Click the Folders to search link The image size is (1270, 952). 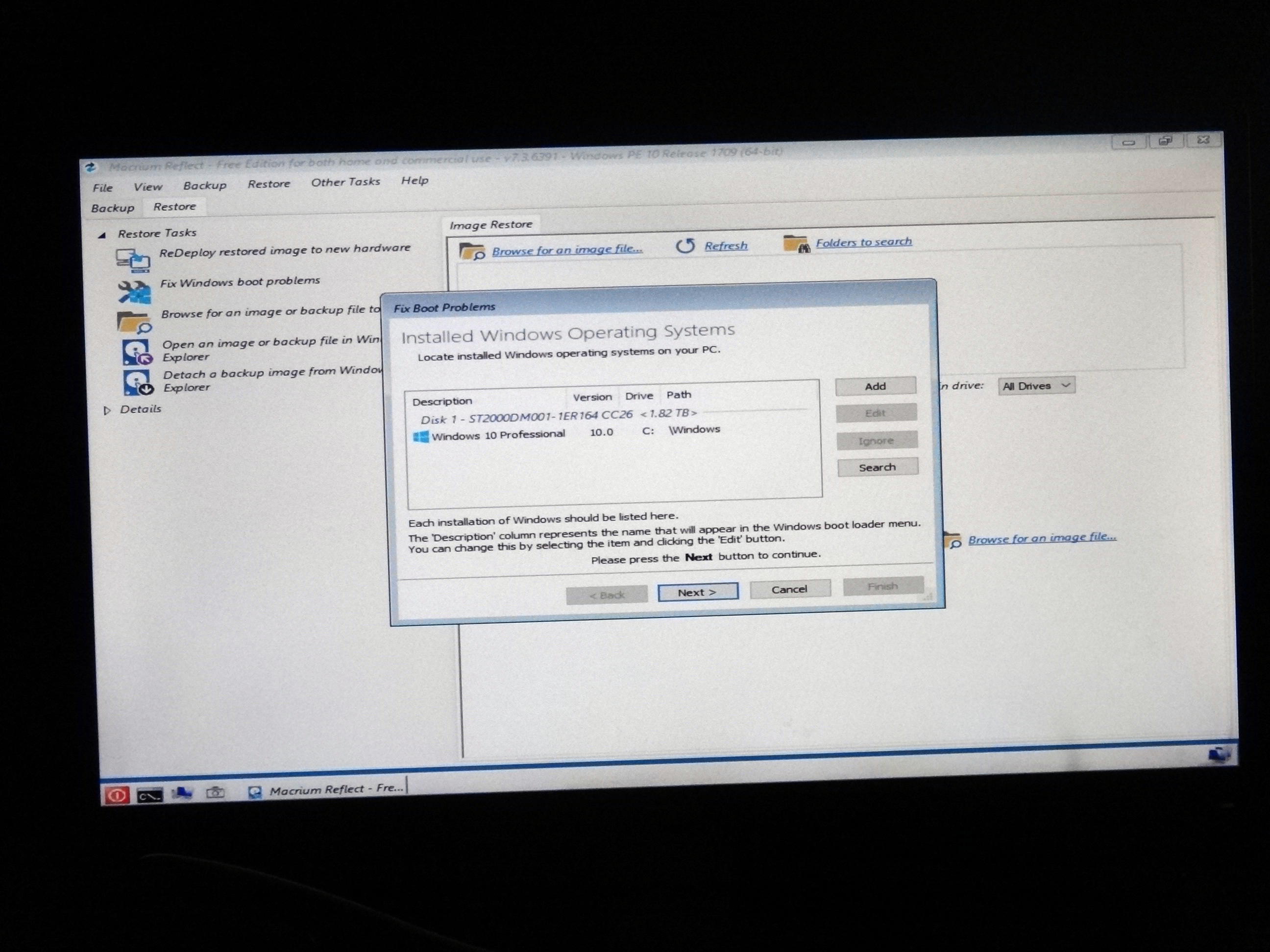863,242
